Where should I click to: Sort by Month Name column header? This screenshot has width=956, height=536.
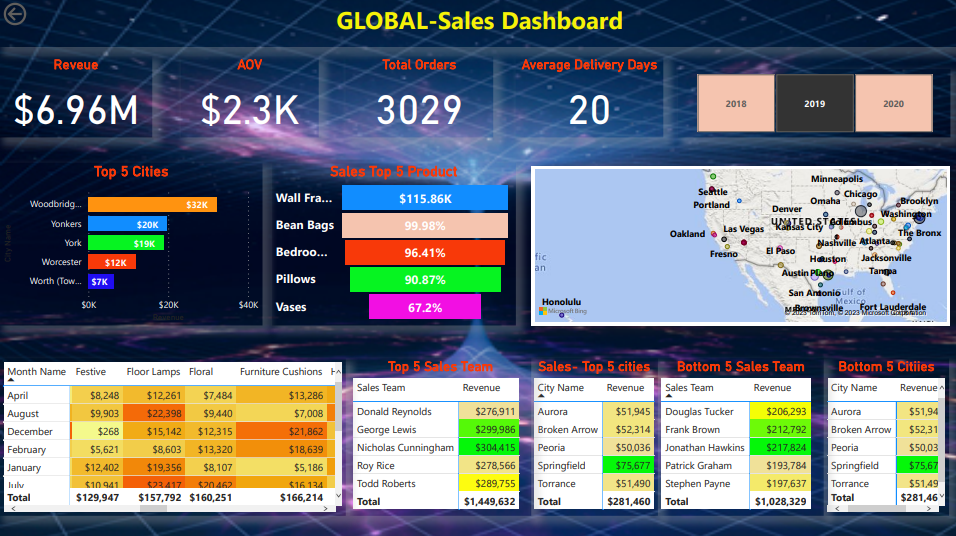tap(37, 371)
